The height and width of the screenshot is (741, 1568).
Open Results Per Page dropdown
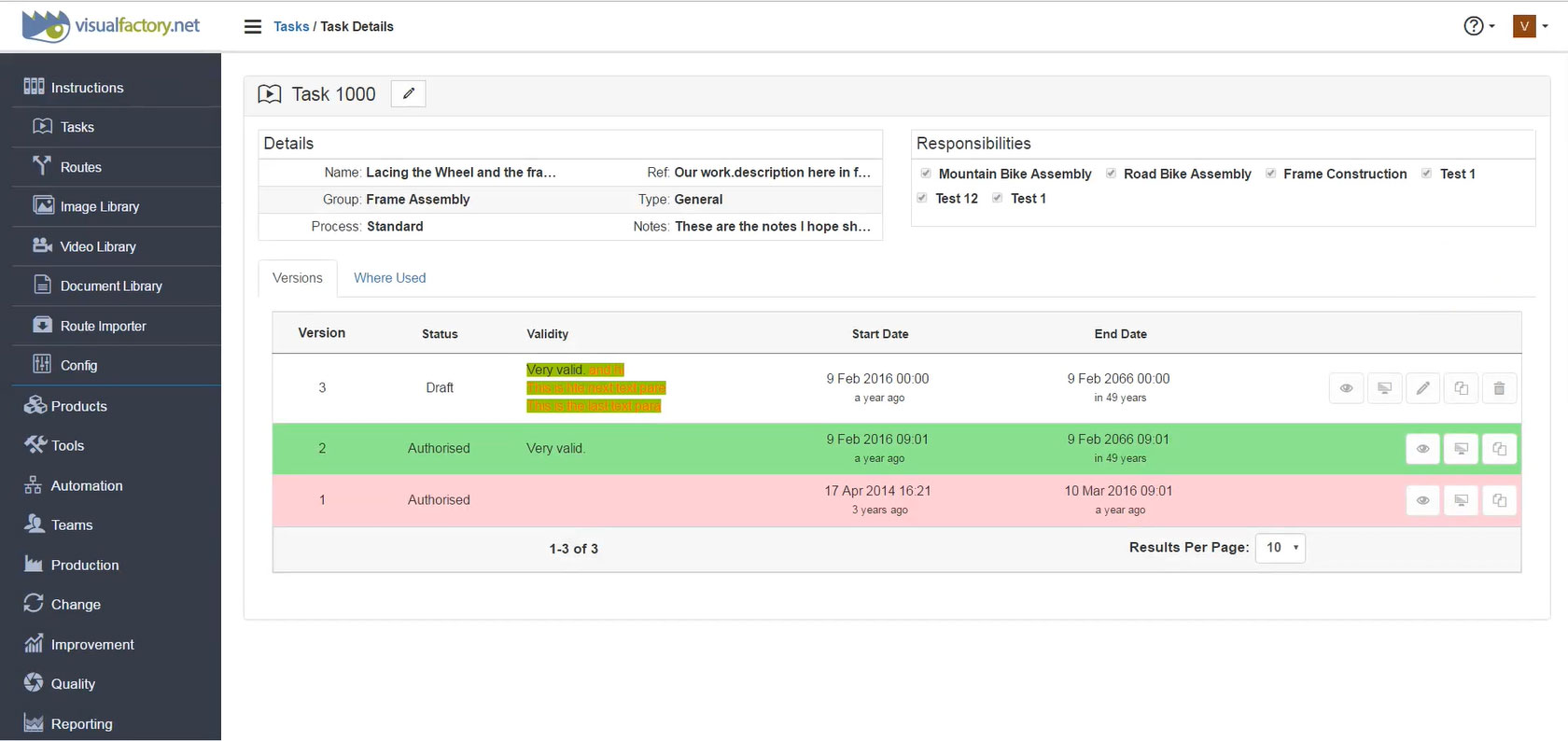point(1280,548)
